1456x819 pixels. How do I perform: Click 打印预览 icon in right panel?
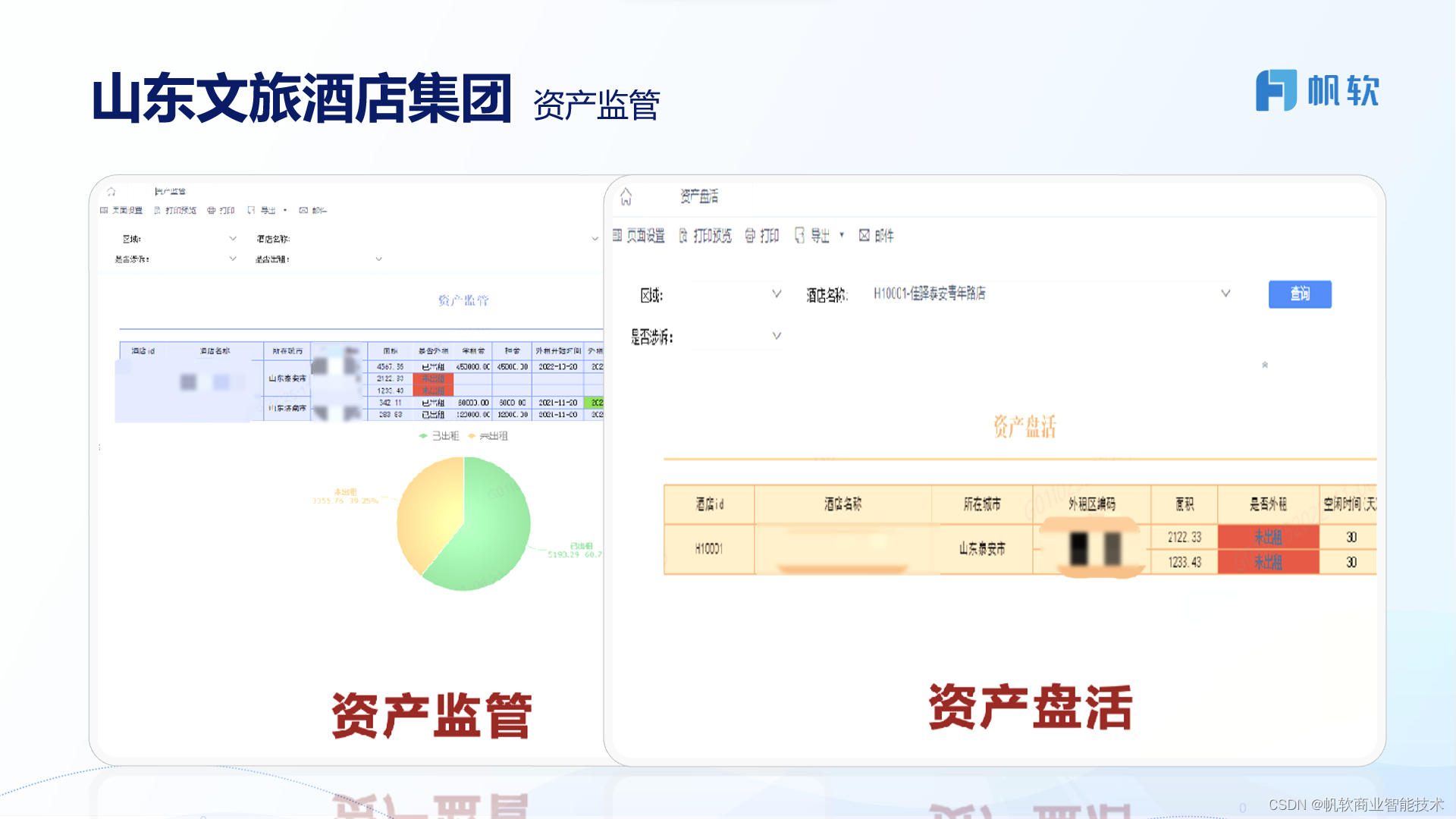[683, 236]
